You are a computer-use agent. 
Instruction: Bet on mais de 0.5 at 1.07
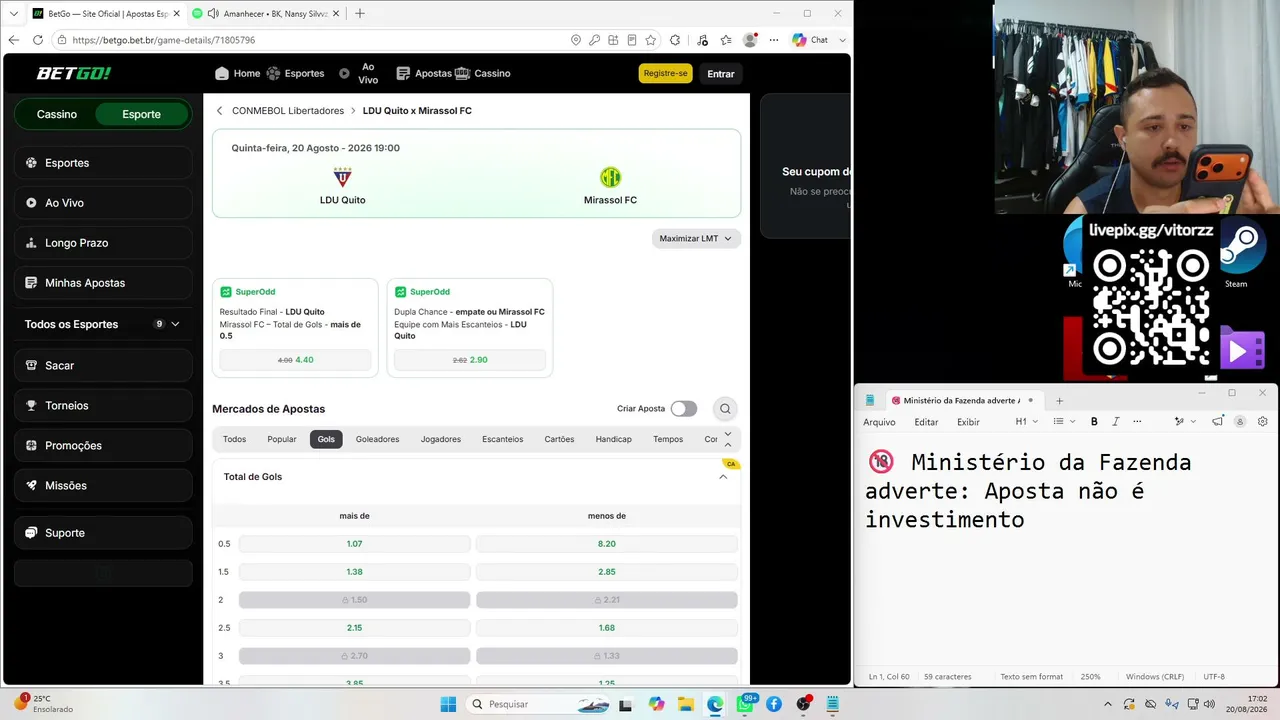[x=354, y=544]
